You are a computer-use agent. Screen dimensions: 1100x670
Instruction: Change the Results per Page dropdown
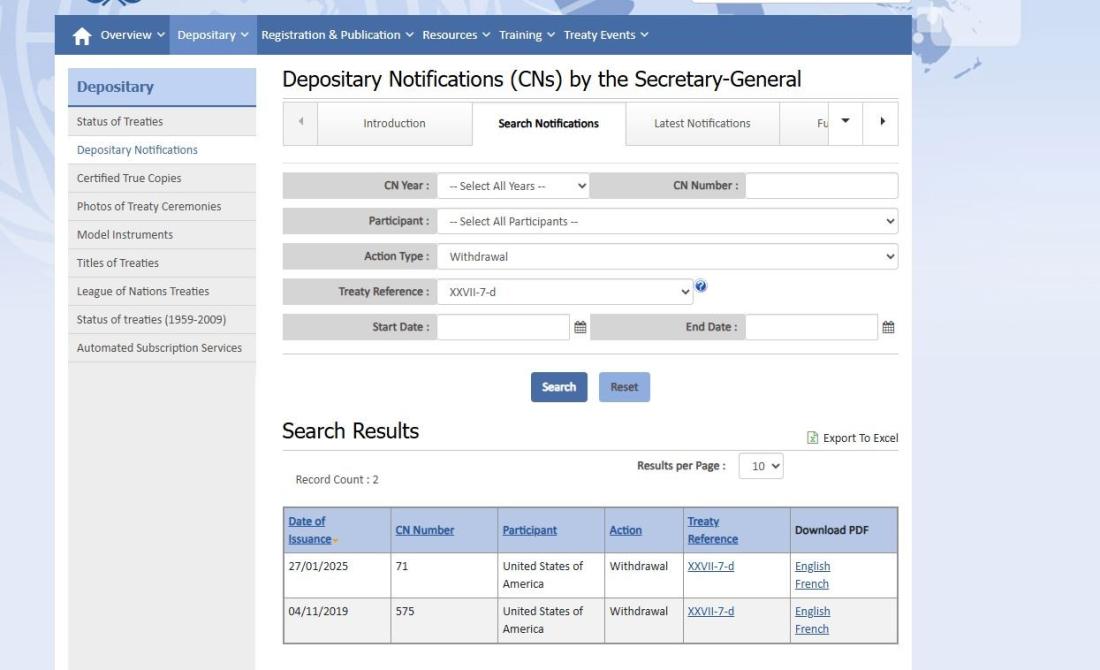point(759,466)
